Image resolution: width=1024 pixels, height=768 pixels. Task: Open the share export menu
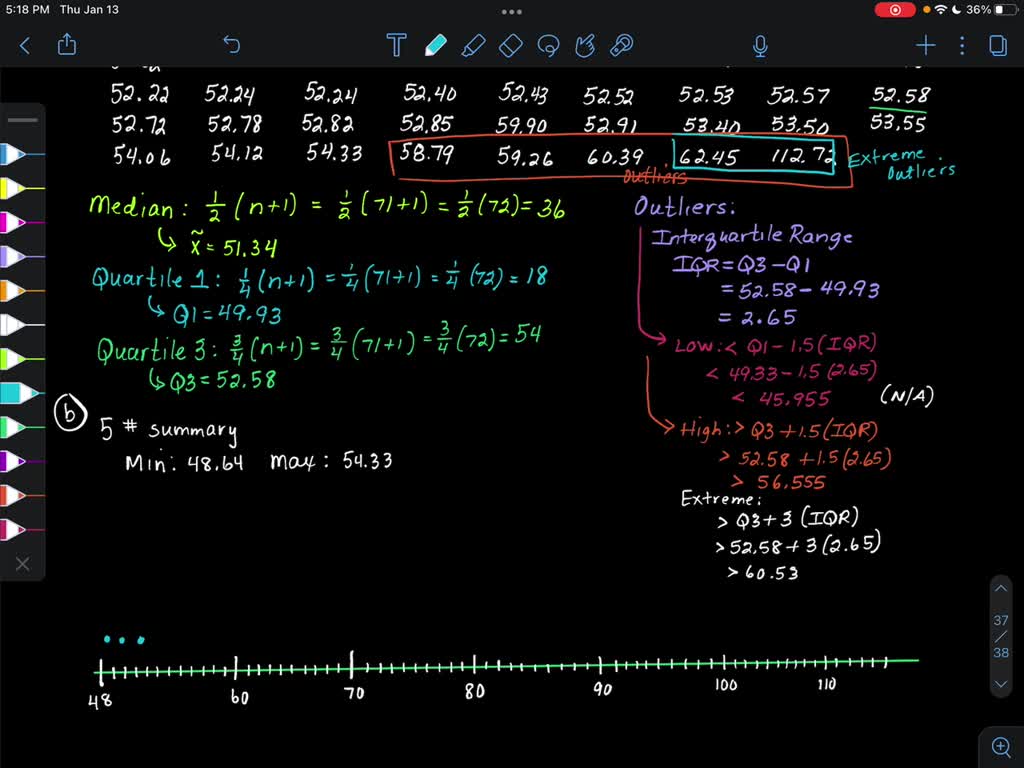coord(67,45)
